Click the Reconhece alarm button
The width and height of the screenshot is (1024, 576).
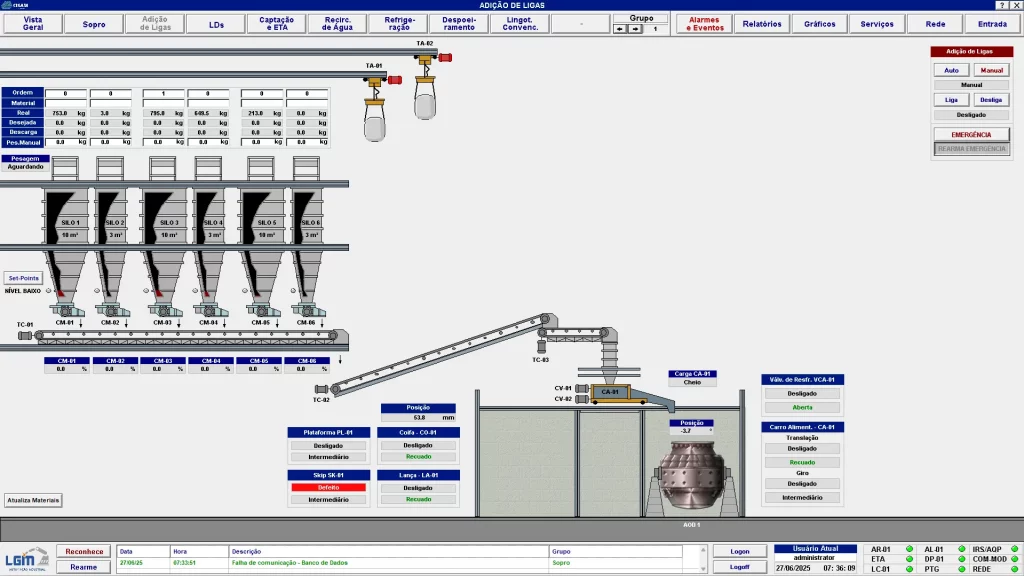[84, 551]
